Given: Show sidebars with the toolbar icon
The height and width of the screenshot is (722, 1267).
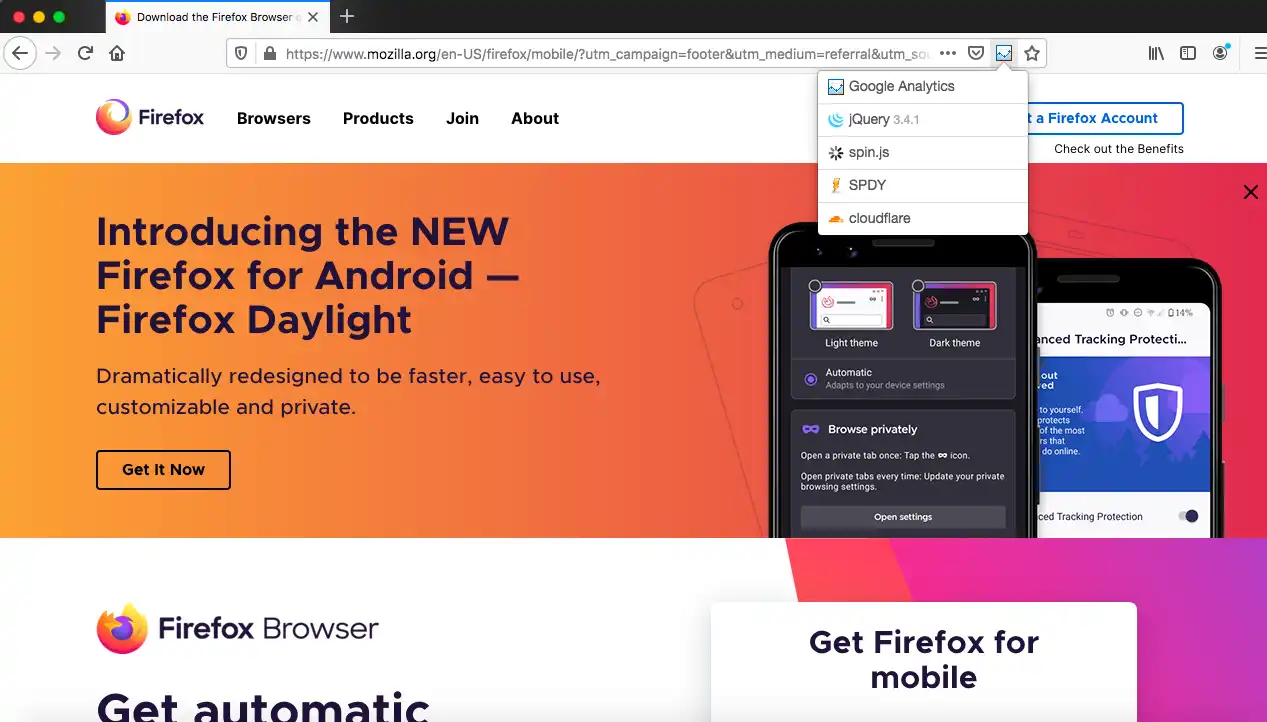Looking at the screenshot, I should tap(1188, 53).
